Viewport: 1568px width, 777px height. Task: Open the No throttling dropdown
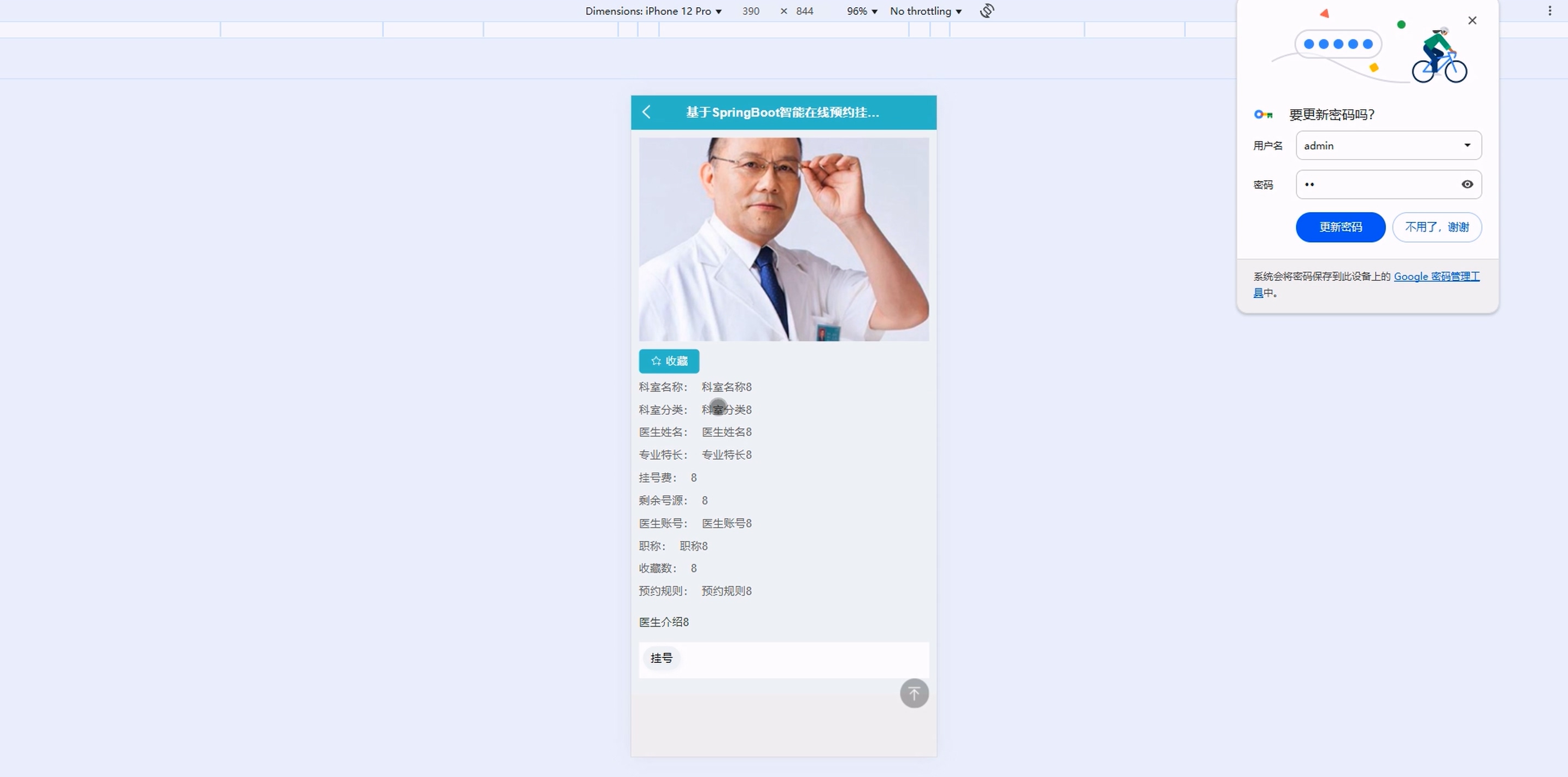pos(925,11)
